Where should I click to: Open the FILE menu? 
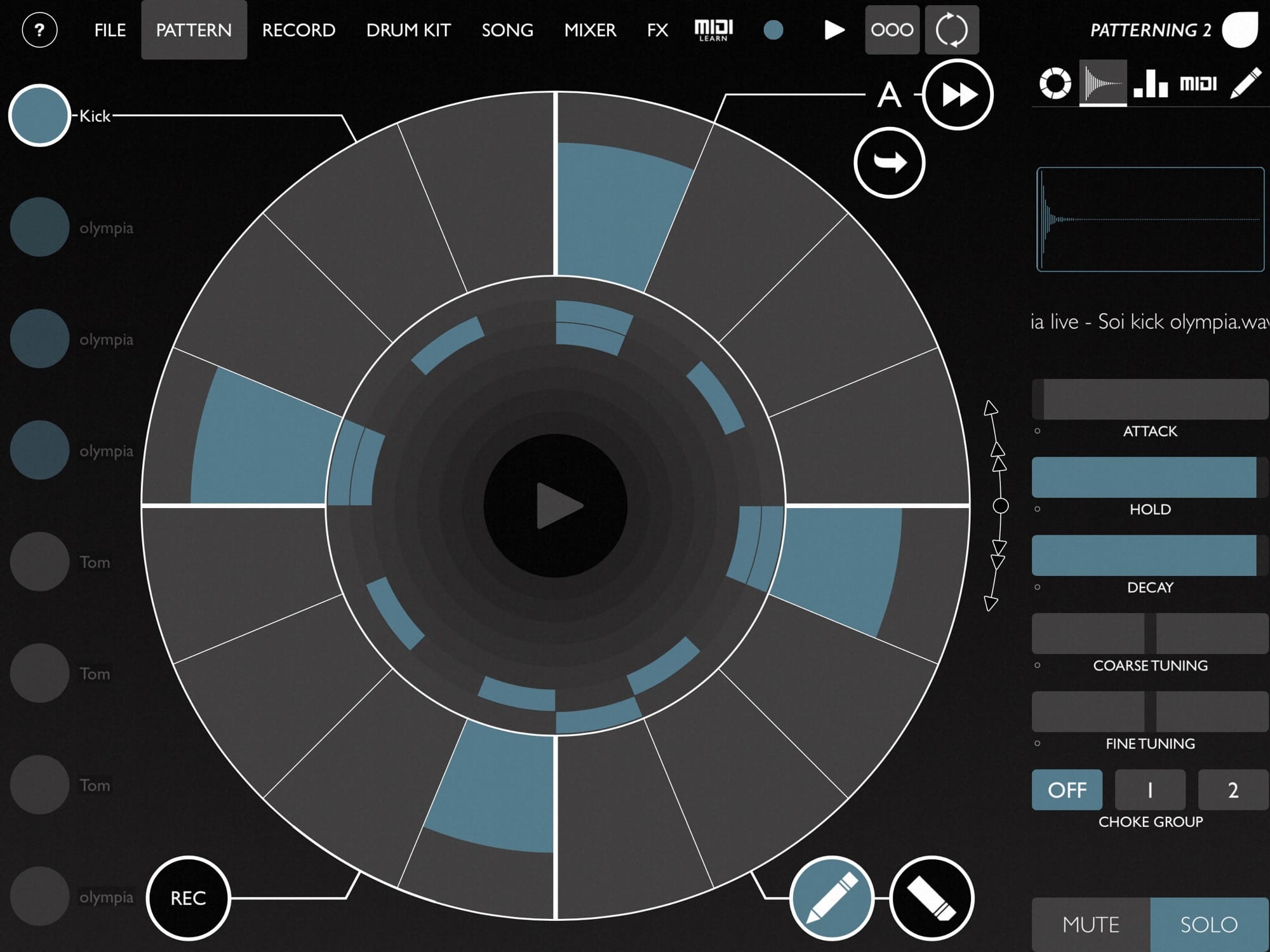(x=110, y=30)
